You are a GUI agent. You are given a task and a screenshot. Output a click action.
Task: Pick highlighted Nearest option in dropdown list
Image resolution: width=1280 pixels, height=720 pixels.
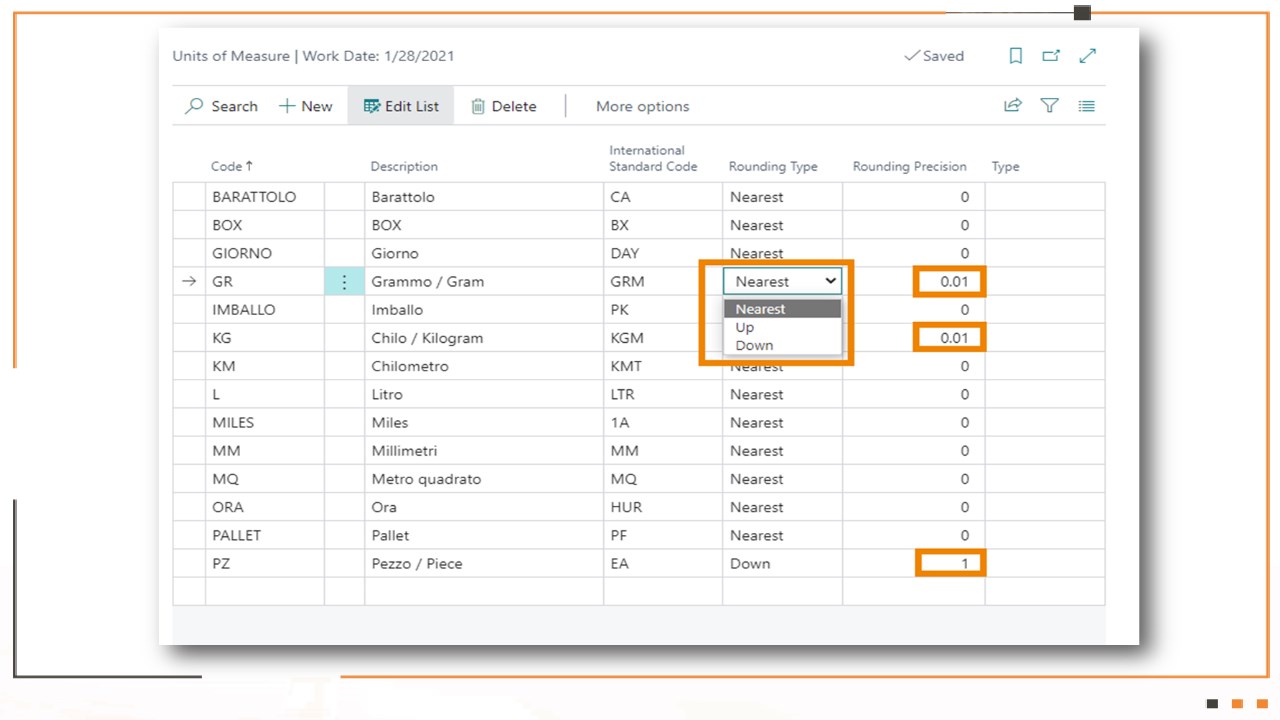[783, 309]
